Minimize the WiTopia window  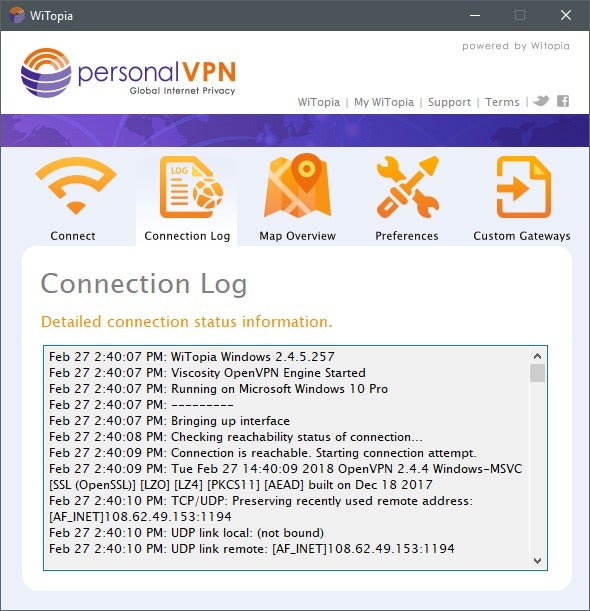click(x=475, y=16)
